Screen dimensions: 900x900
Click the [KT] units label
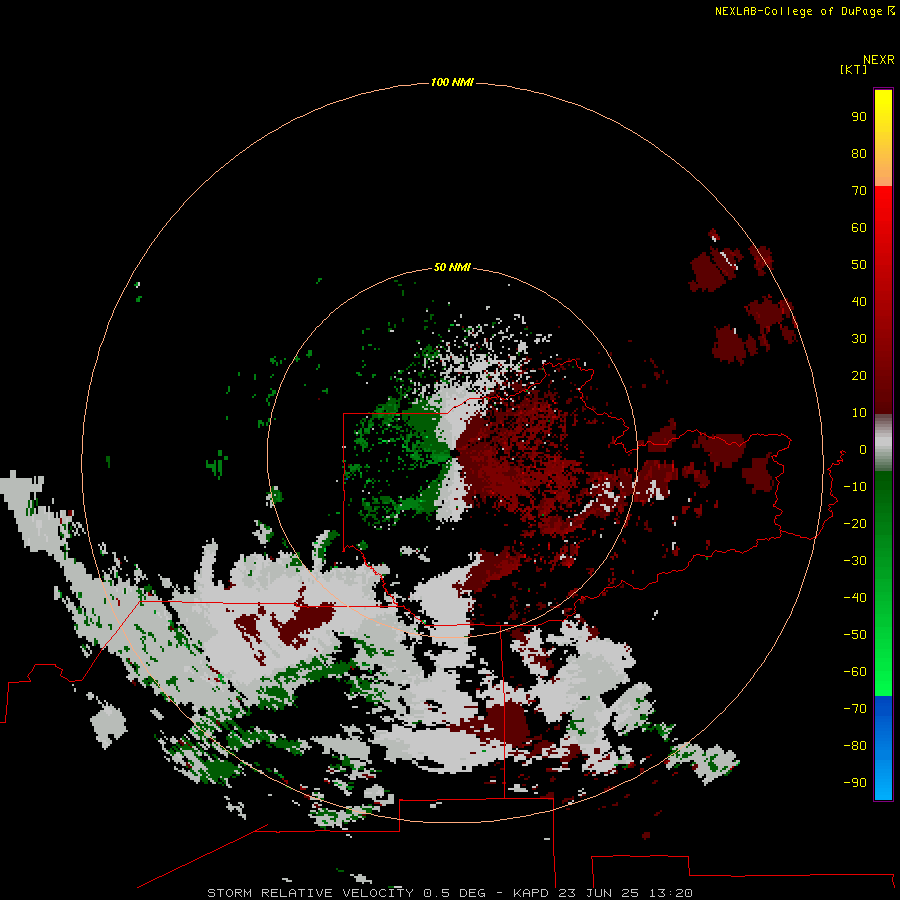click(x=853, y=69)
